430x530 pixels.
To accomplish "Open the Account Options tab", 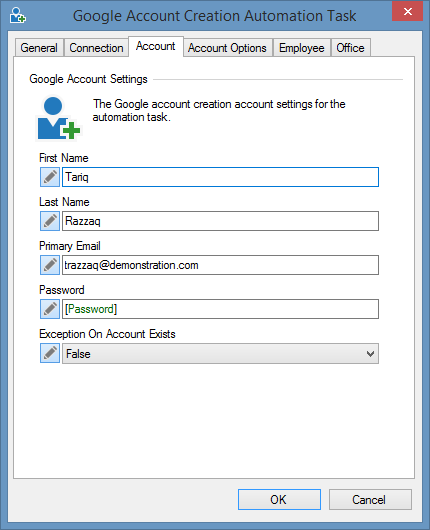I will coord(228,48).
